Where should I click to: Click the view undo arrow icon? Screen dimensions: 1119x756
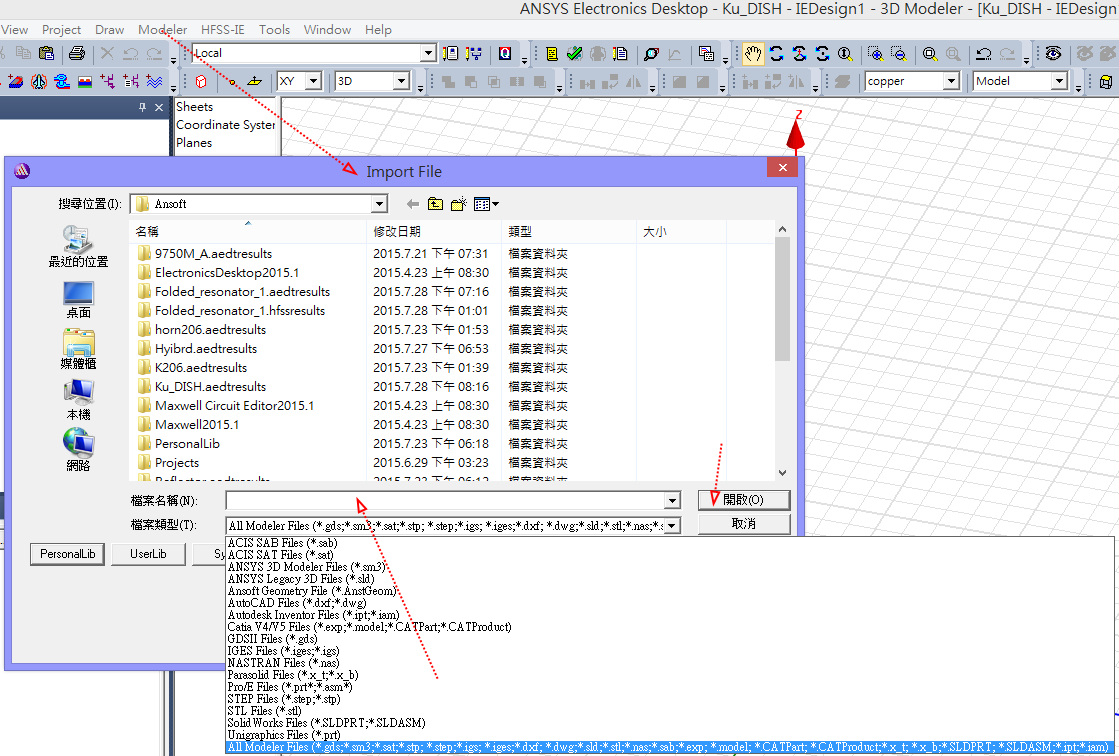point(983,54)
